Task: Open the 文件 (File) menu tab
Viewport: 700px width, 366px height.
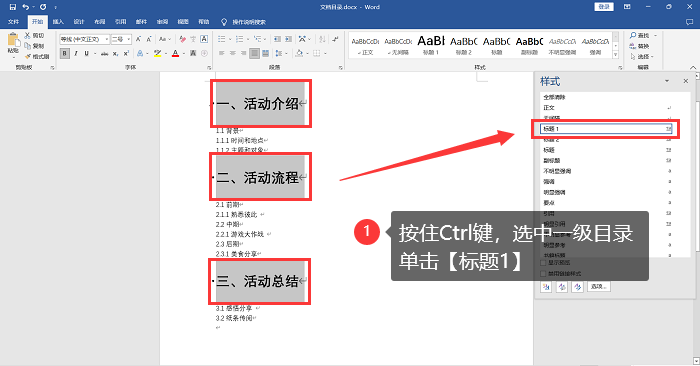Action: [13, 21]
